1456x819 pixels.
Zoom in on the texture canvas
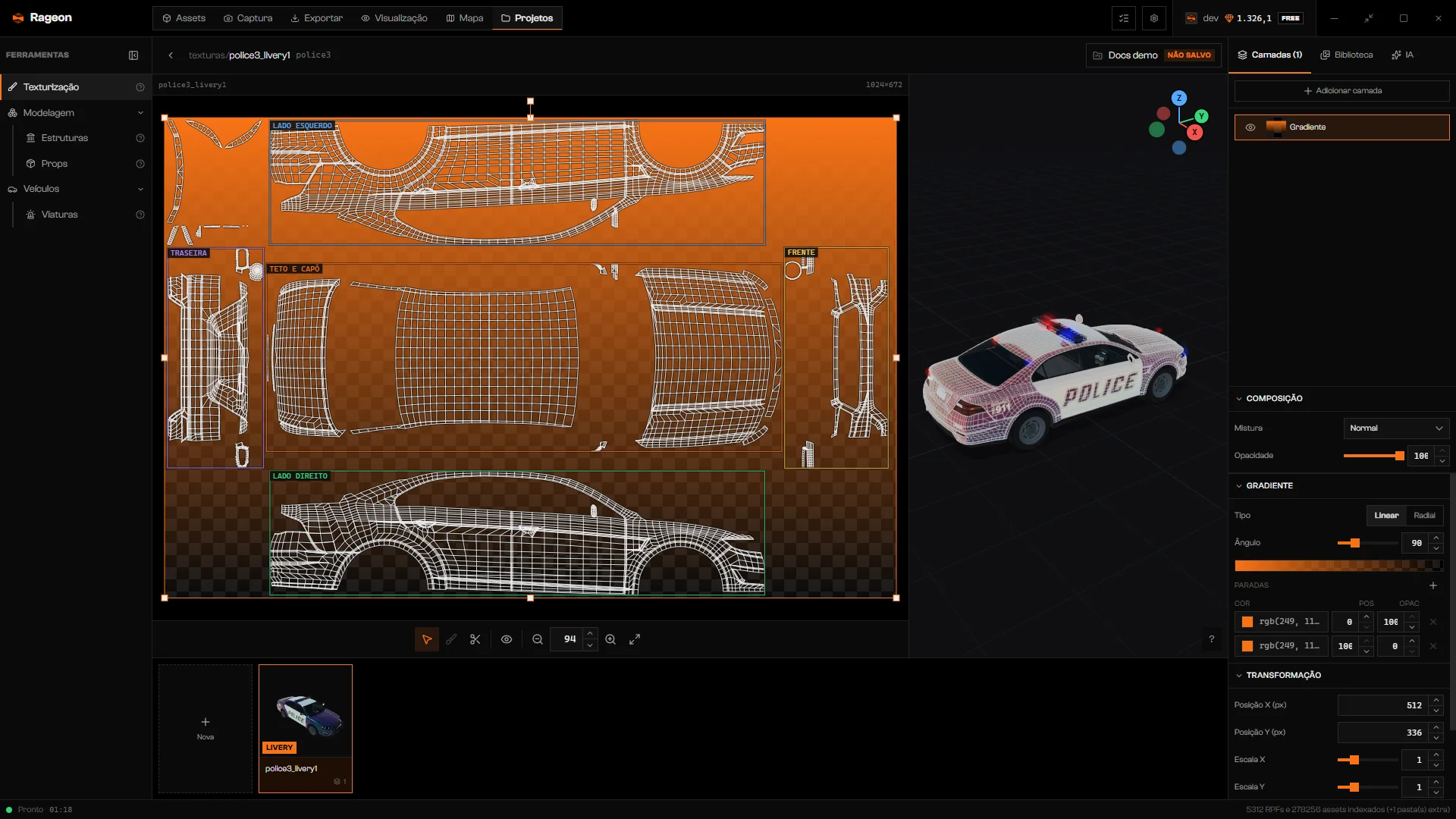[x=610, y=639]
